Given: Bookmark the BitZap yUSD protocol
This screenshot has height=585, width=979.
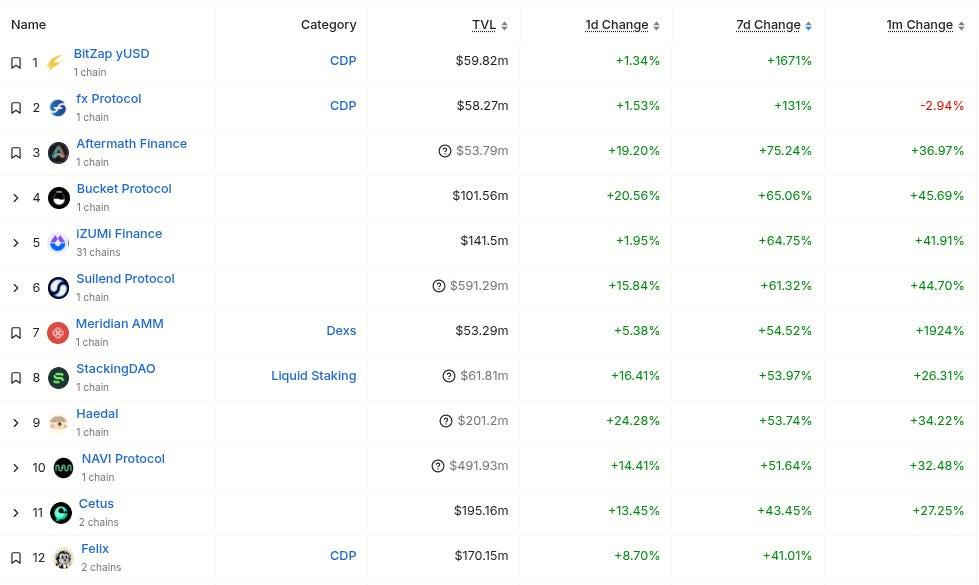Looking at the screenshot, I should pyautogui.click(x=16, y=63).
